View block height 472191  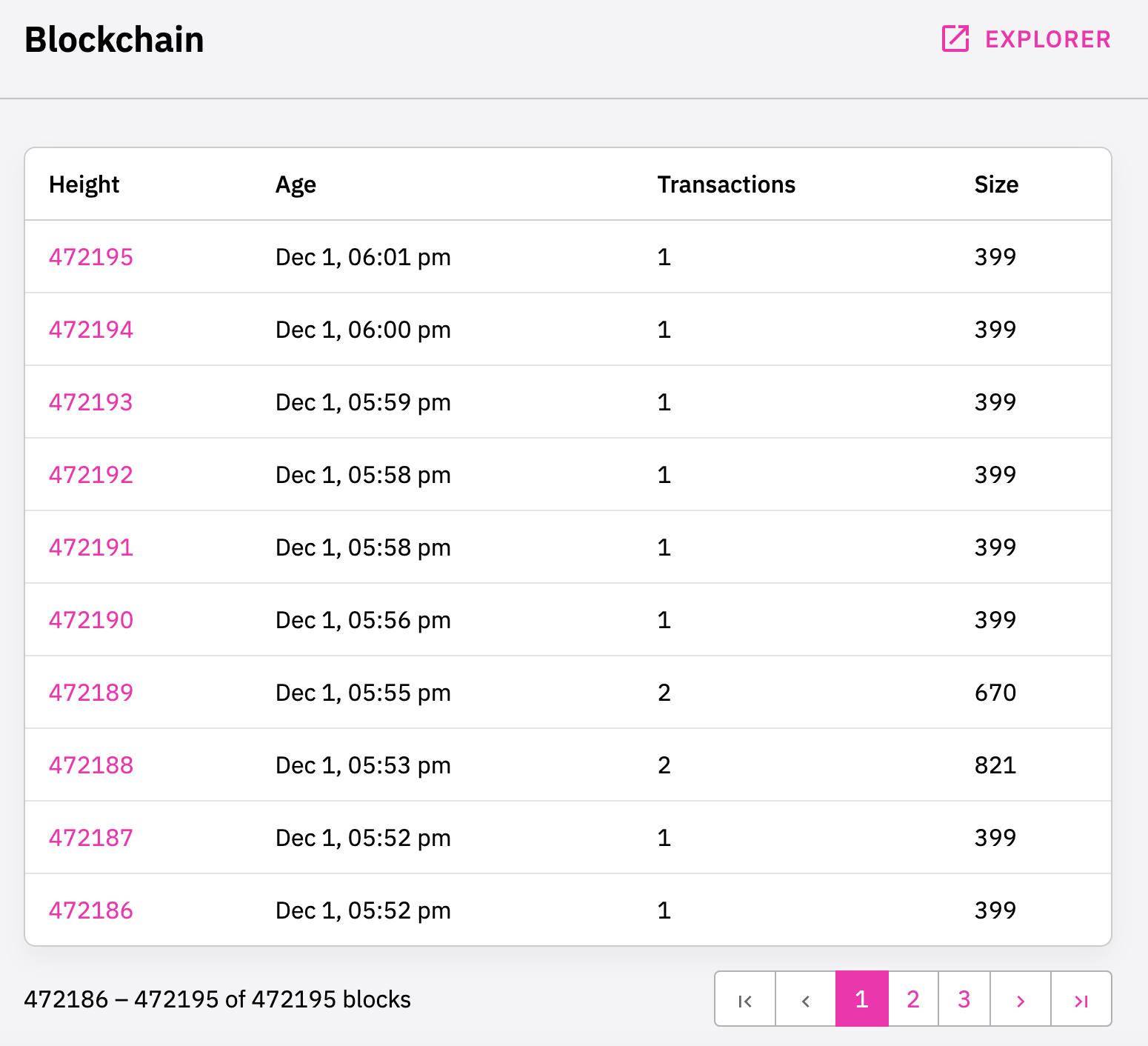(x=90, y=547)
